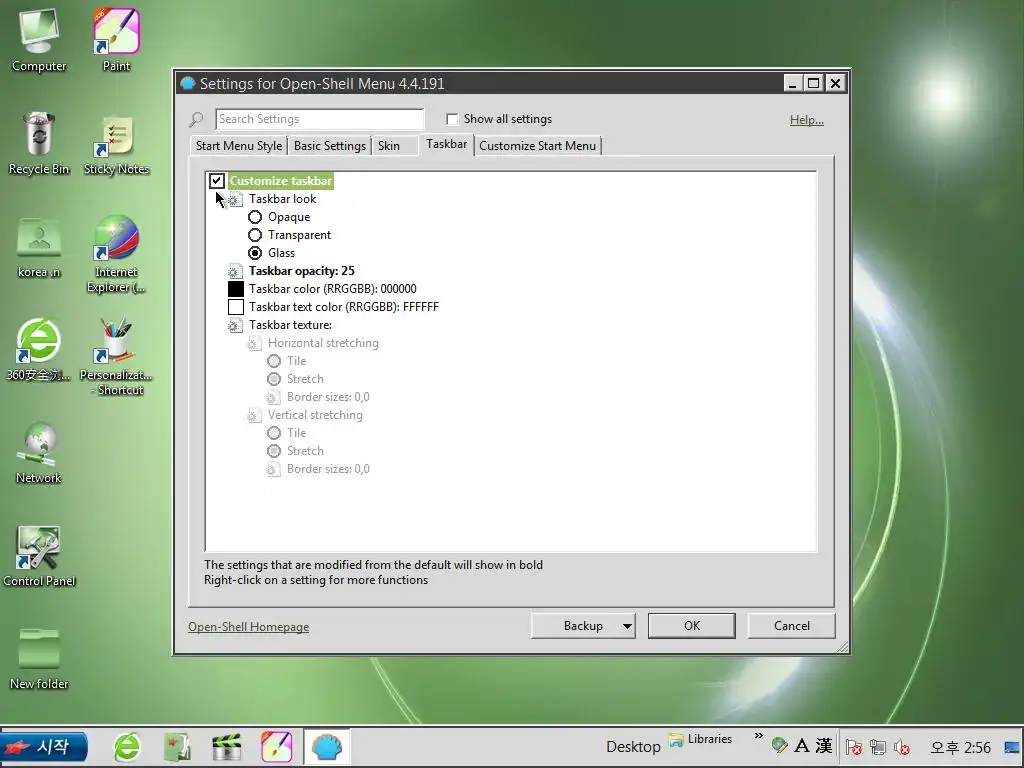
Task: Click the black Taskbar color swatch
Action: coord(236,289)
